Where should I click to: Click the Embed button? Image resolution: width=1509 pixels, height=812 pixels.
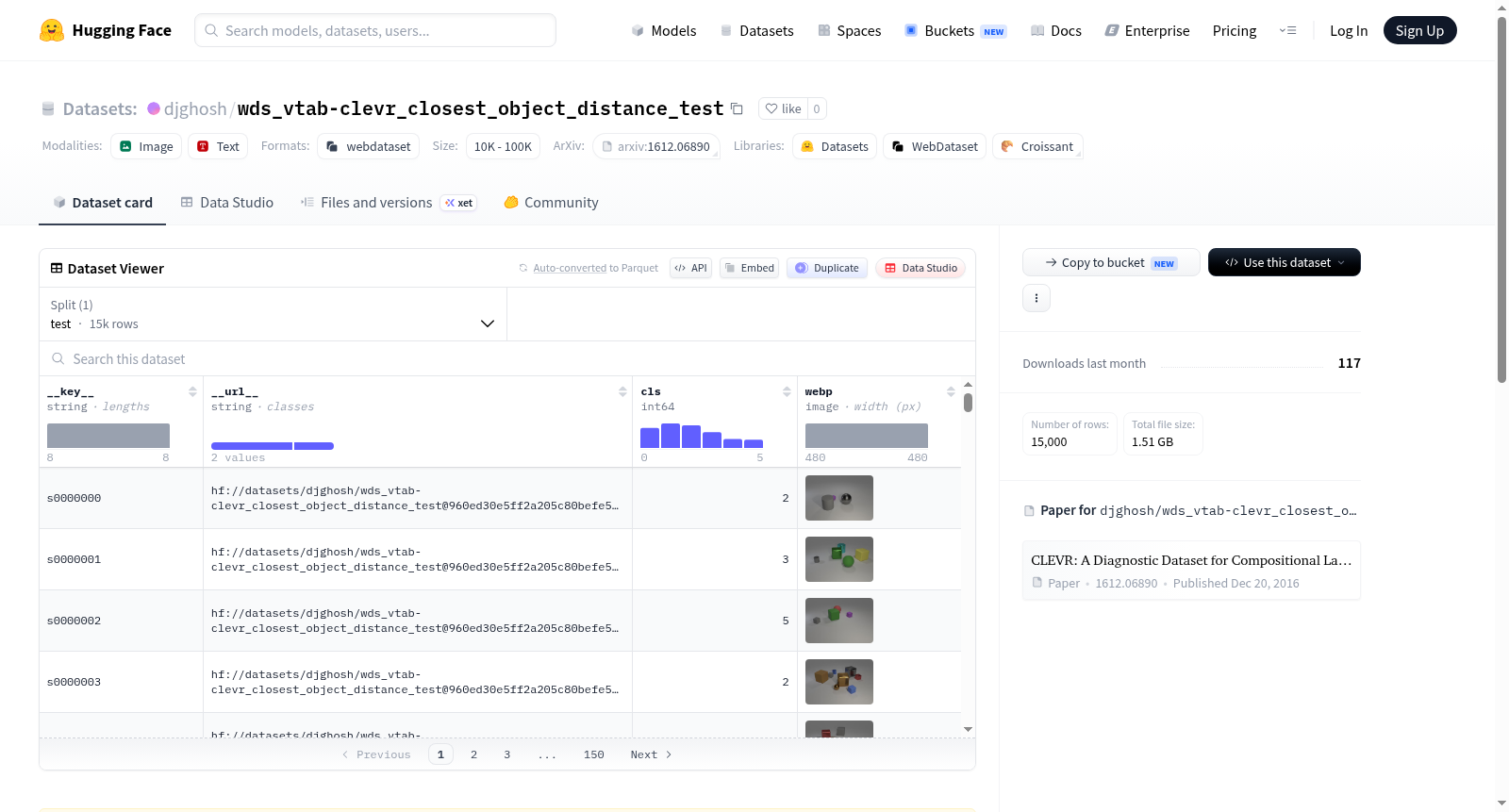tap(750, 268)
